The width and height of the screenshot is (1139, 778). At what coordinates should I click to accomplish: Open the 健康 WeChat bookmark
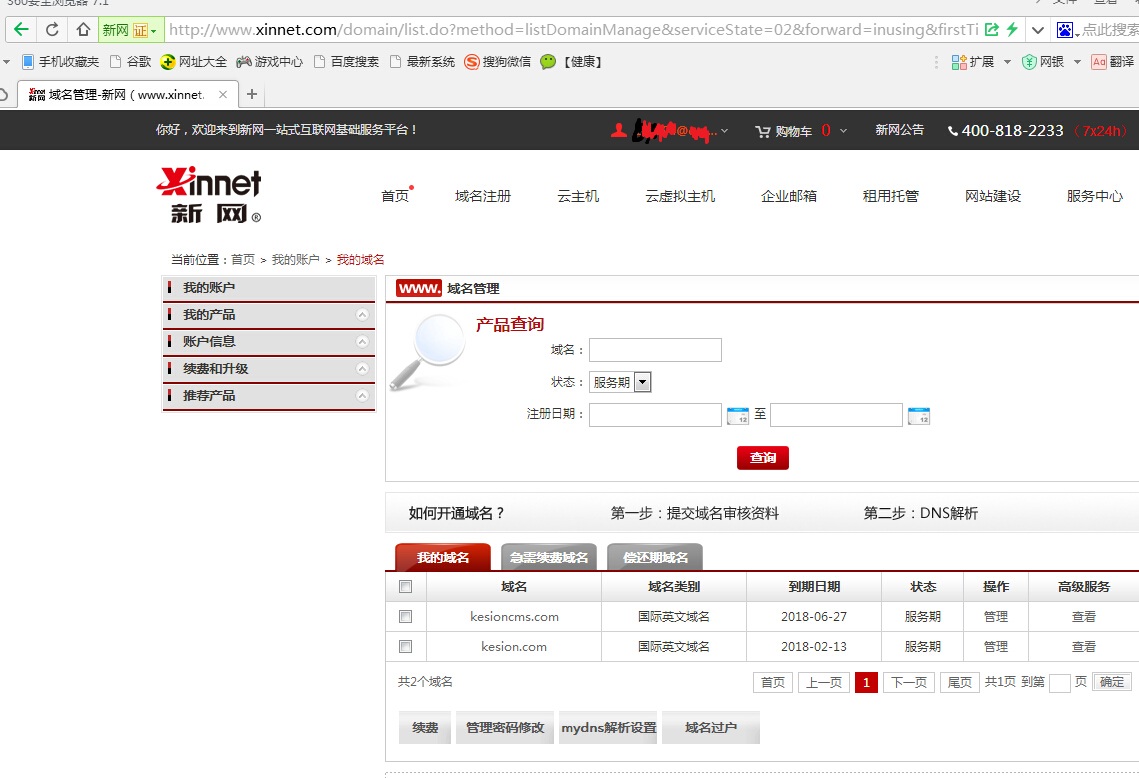pos(572,62)
